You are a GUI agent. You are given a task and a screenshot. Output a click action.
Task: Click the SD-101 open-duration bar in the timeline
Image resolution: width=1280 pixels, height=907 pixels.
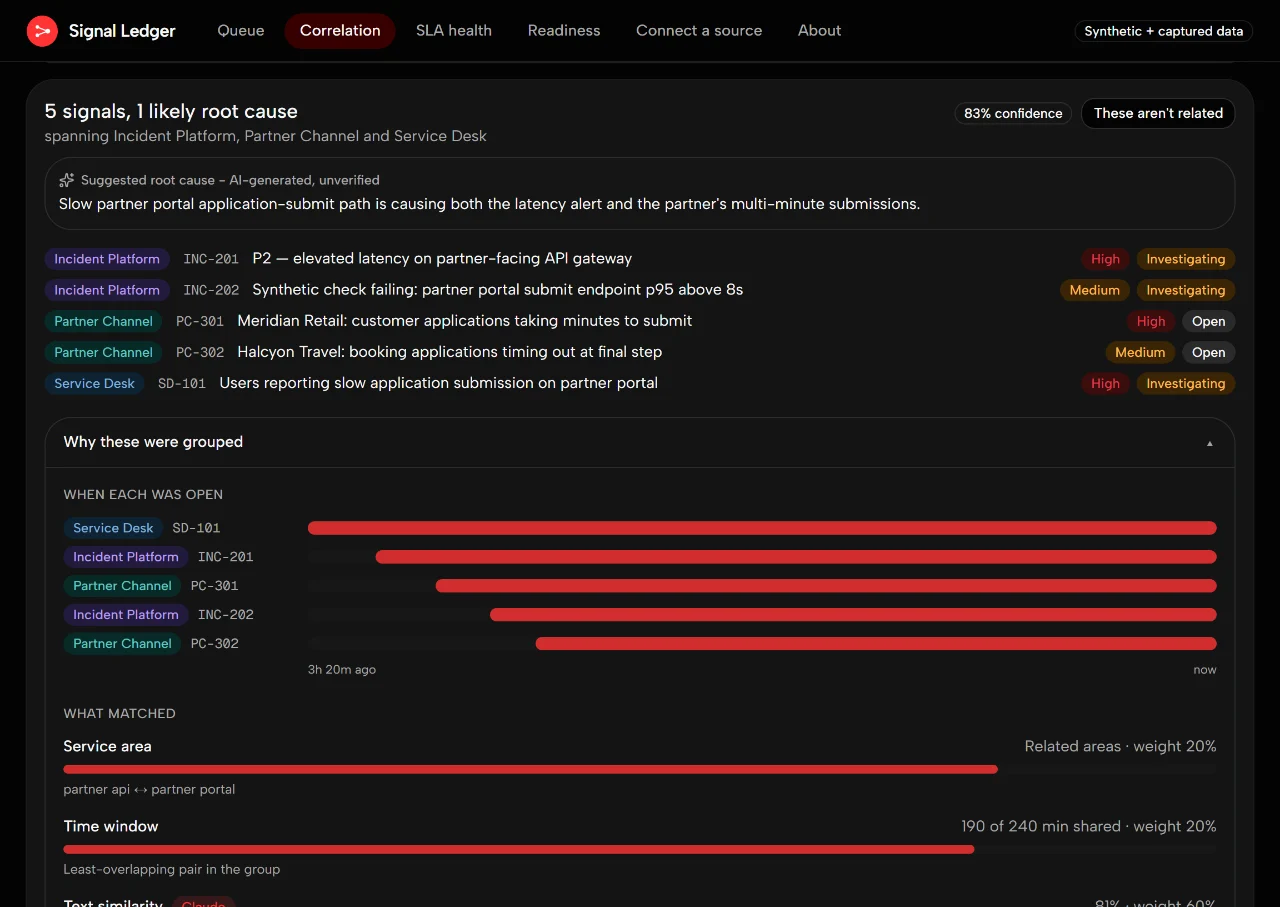762,528
